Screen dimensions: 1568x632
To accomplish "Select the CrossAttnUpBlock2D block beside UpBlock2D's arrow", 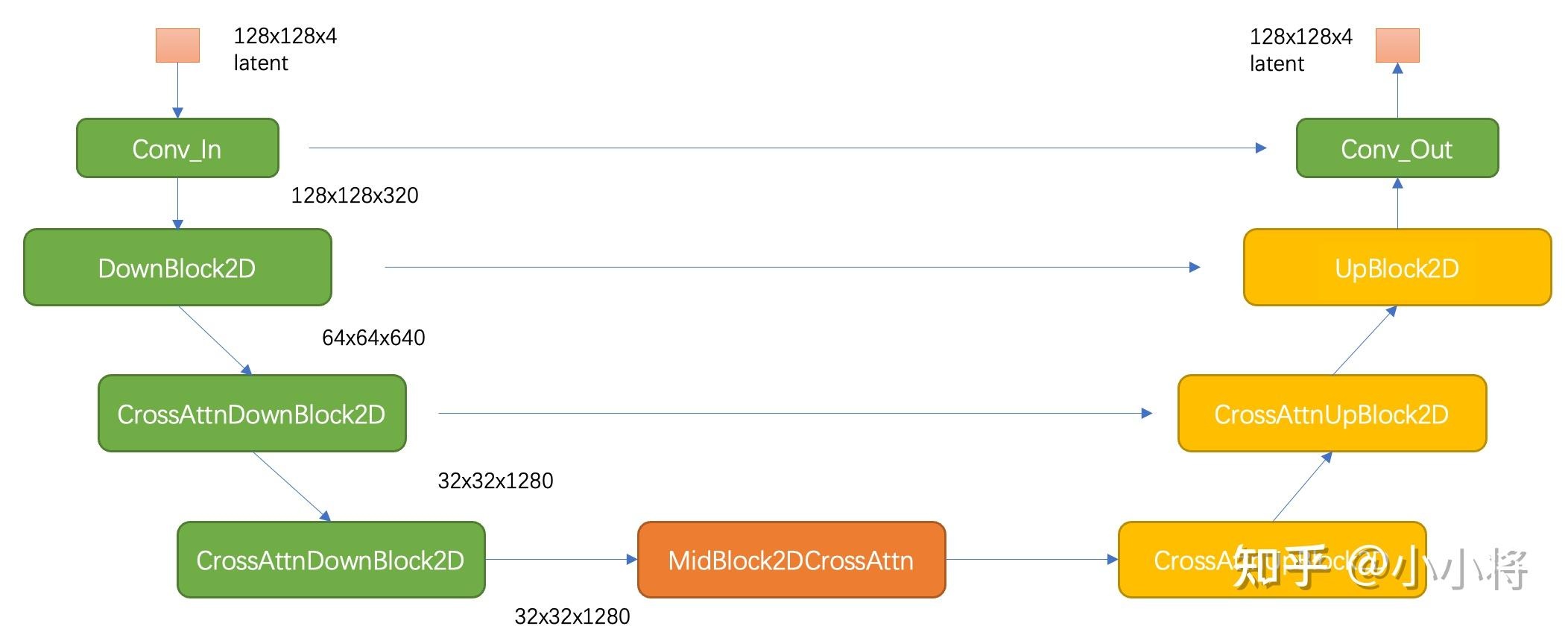I will pos(1331,414).
